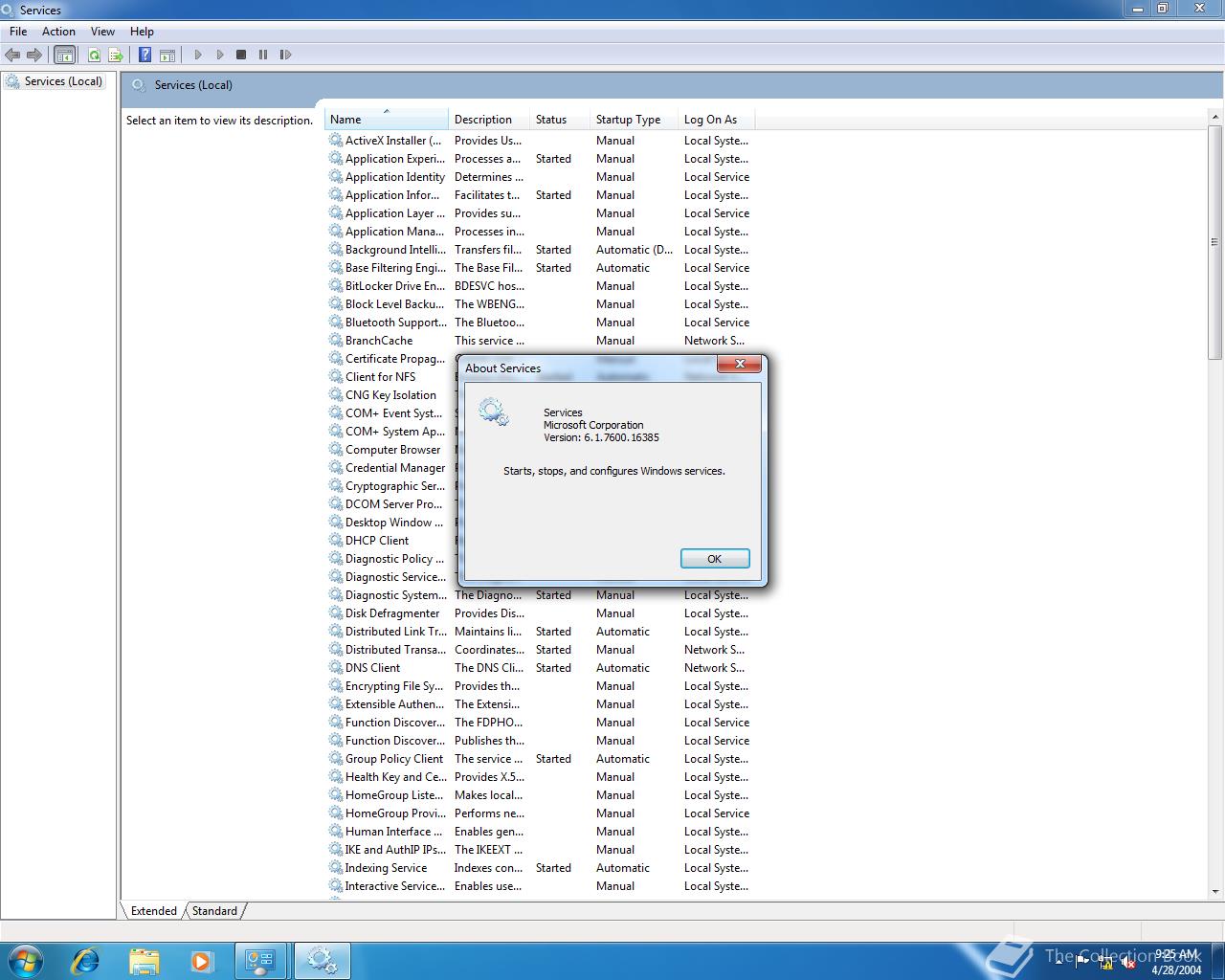Select the Application Identity service
Viewport: 1225px width, 980px height.
[x=540, y=176]
